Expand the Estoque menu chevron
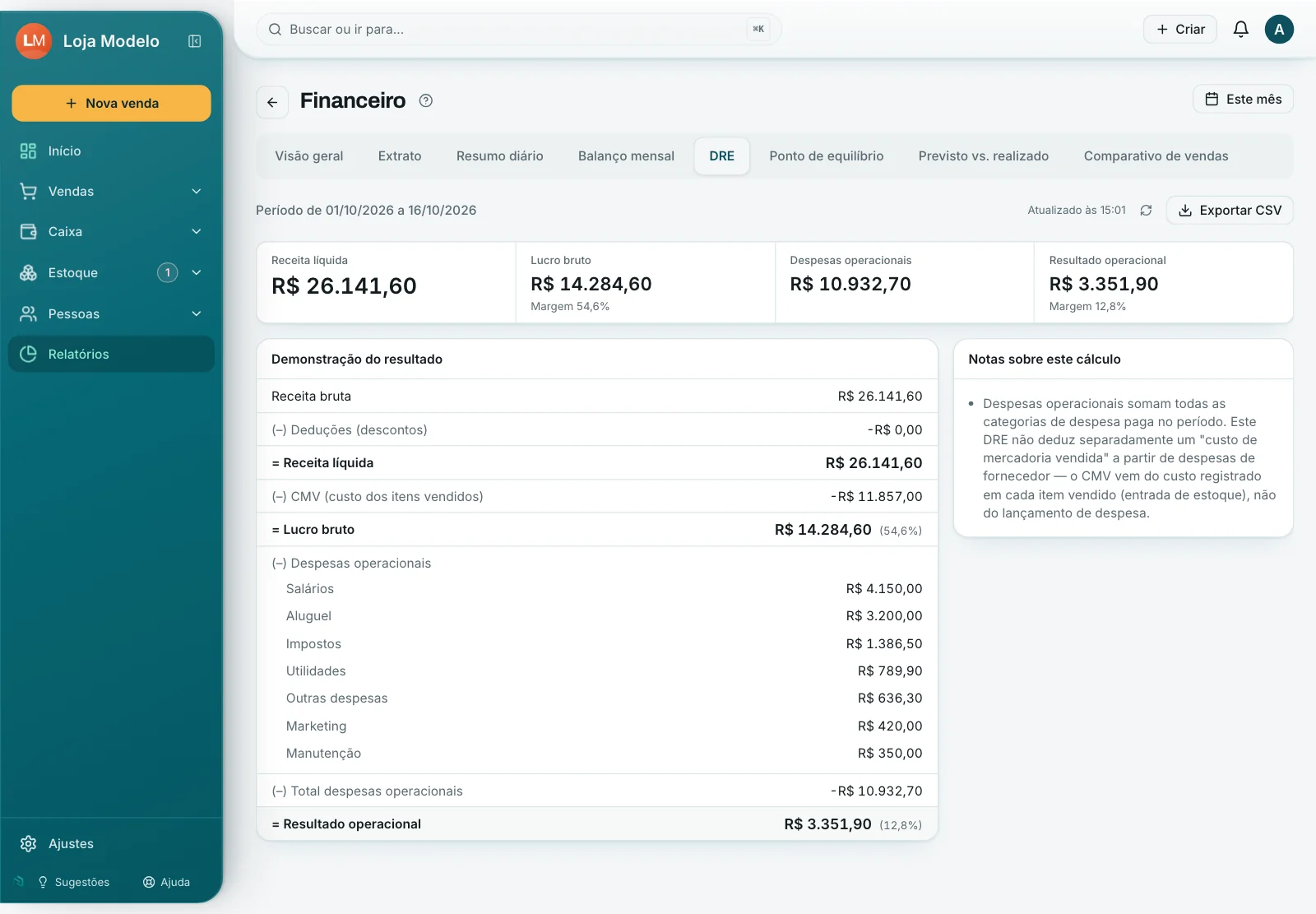This screenshot has width=1316, height=914. (197, 272)
